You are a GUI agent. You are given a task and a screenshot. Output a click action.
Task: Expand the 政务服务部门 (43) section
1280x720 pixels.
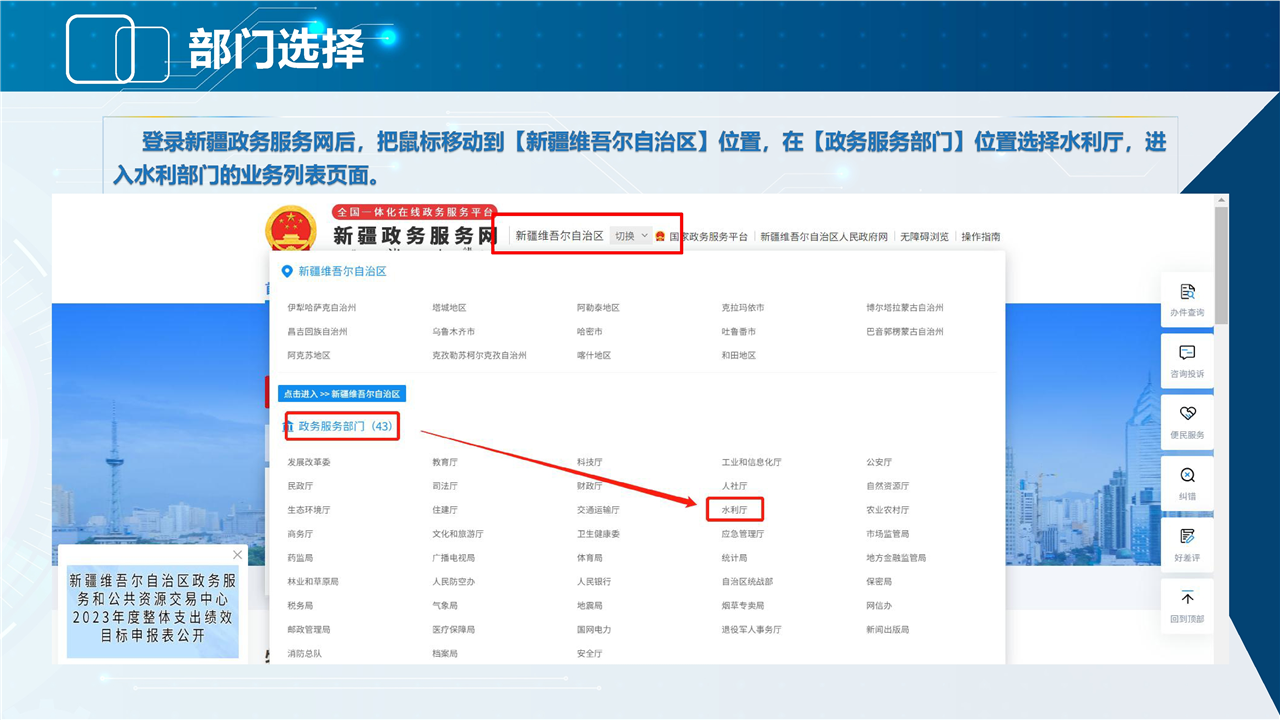(x=344, y=426)
